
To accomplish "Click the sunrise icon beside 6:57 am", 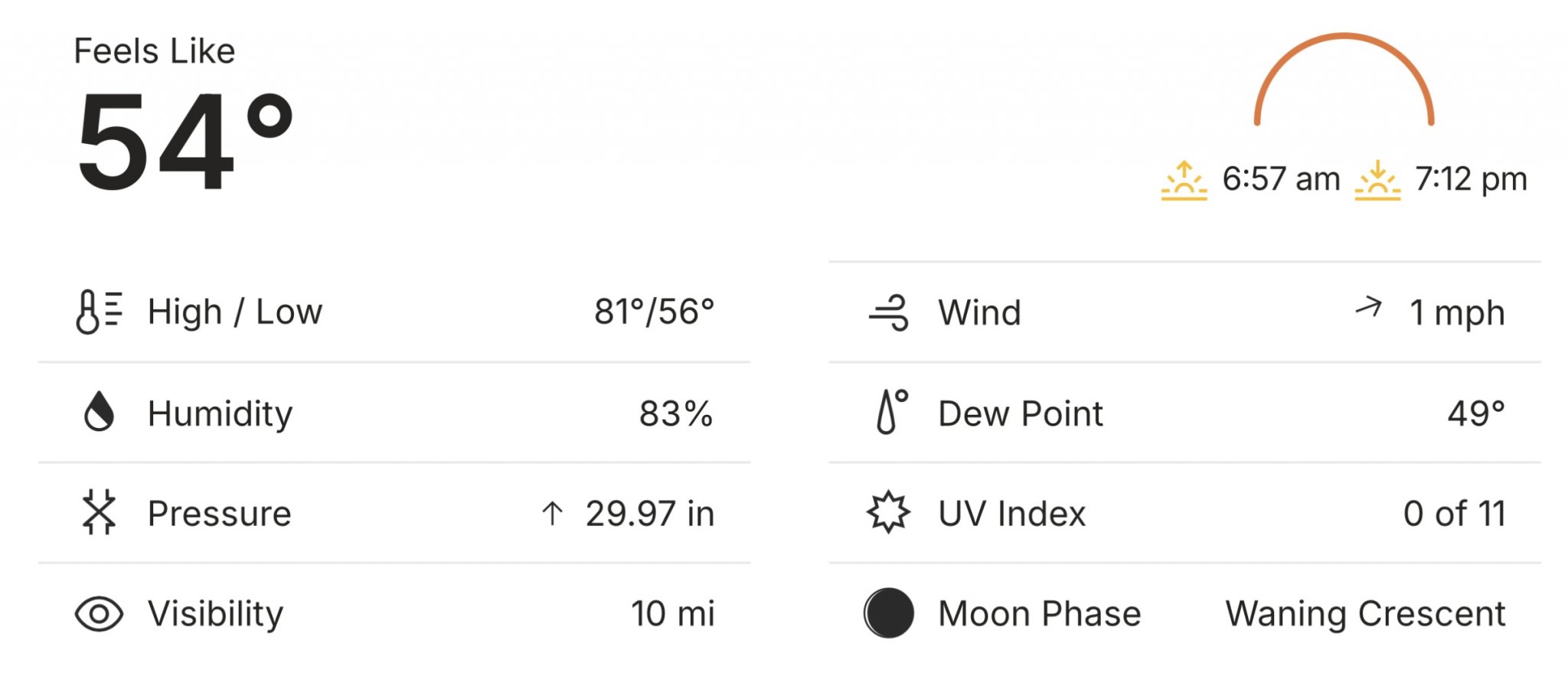I will click(x=1184, y=181).
